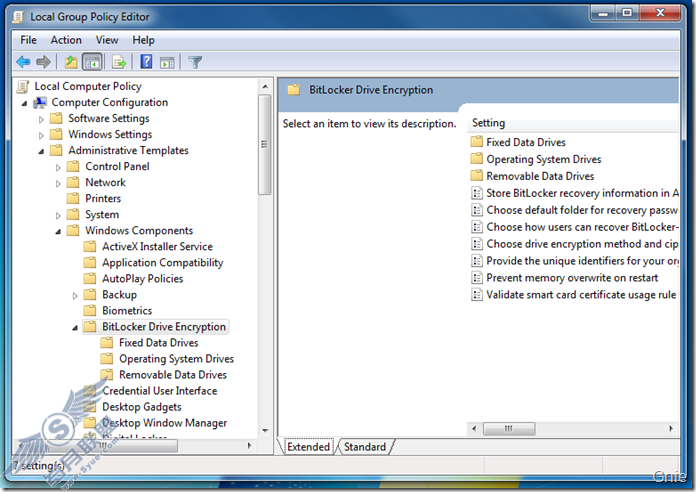This screenshot has height=492, width=696.
Task: Click the tree pane scroll down arrow
Action: point(265,430)
